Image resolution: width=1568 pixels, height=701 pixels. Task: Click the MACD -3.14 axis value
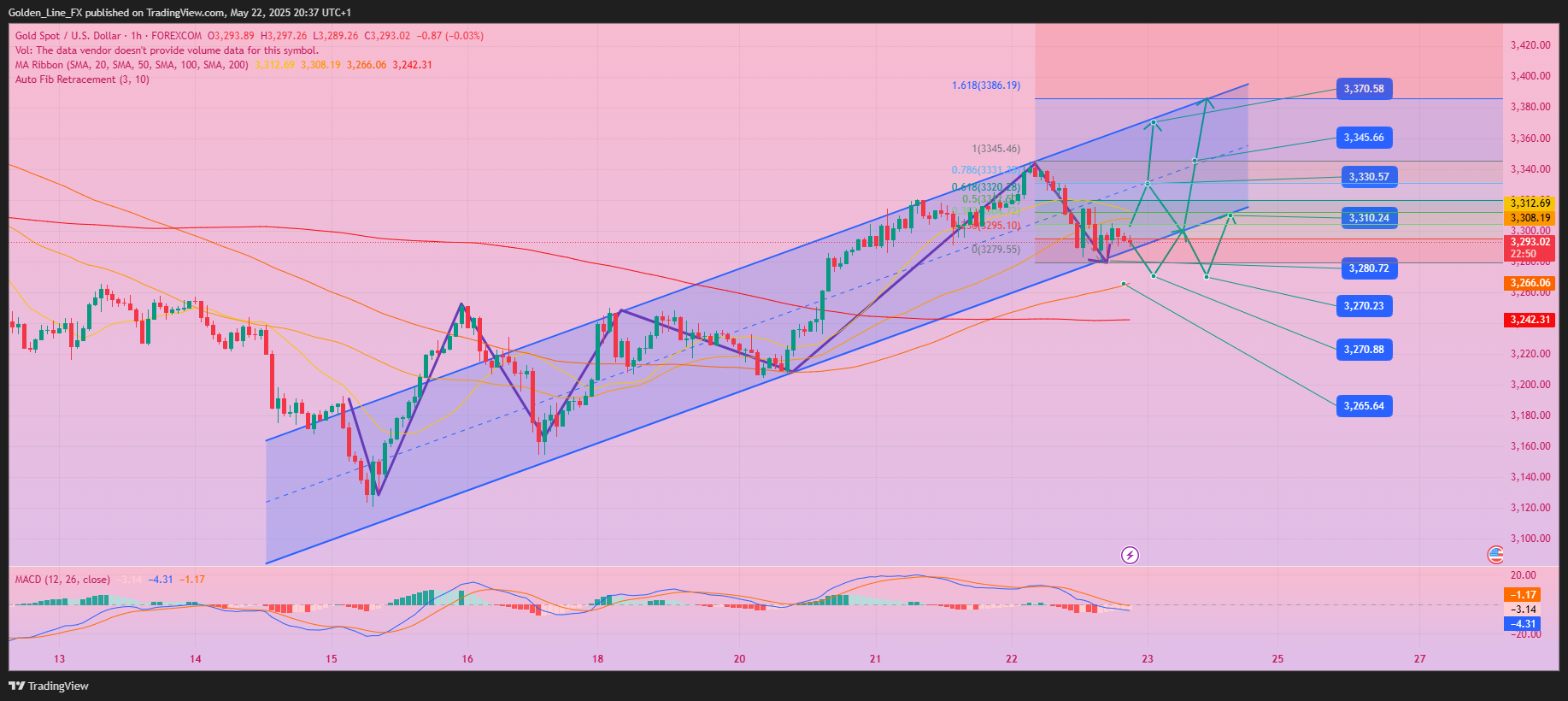(1524, 610)
